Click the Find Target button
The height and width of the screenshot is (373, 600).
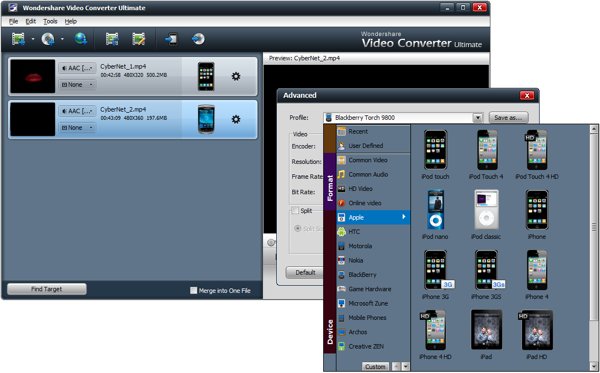click(47, 289)
